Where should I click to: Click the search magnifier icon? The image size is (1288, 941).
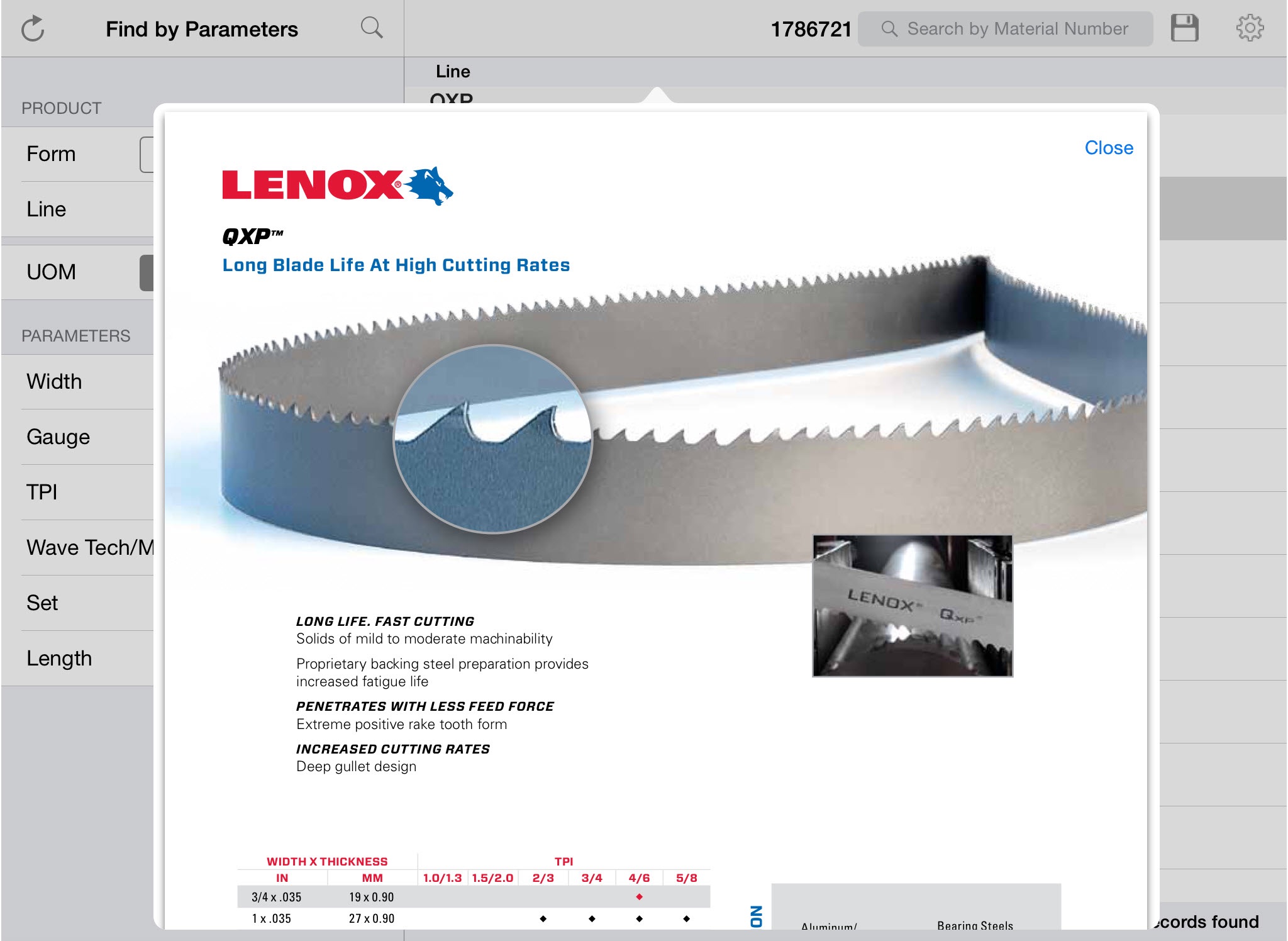(x=371, y=27)
